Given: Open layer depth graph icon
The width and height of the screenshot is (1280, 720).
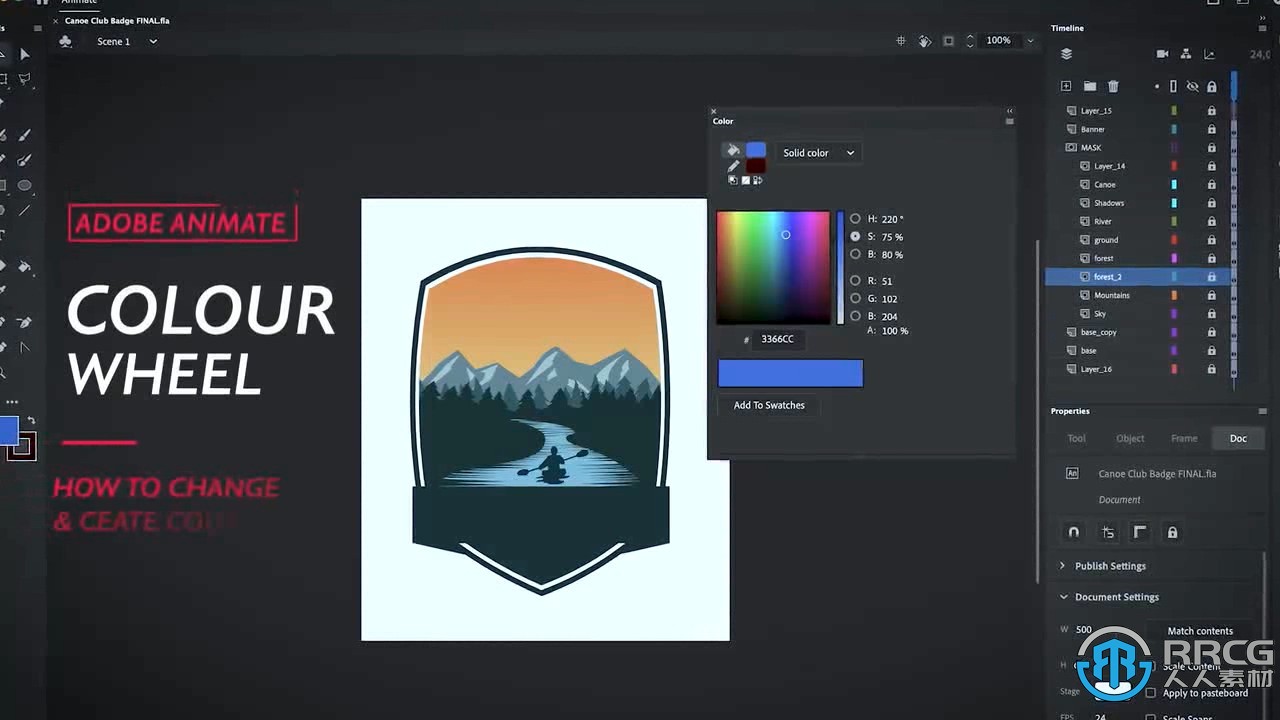Looking at the screenshot, I should (x=1210, y=54).
